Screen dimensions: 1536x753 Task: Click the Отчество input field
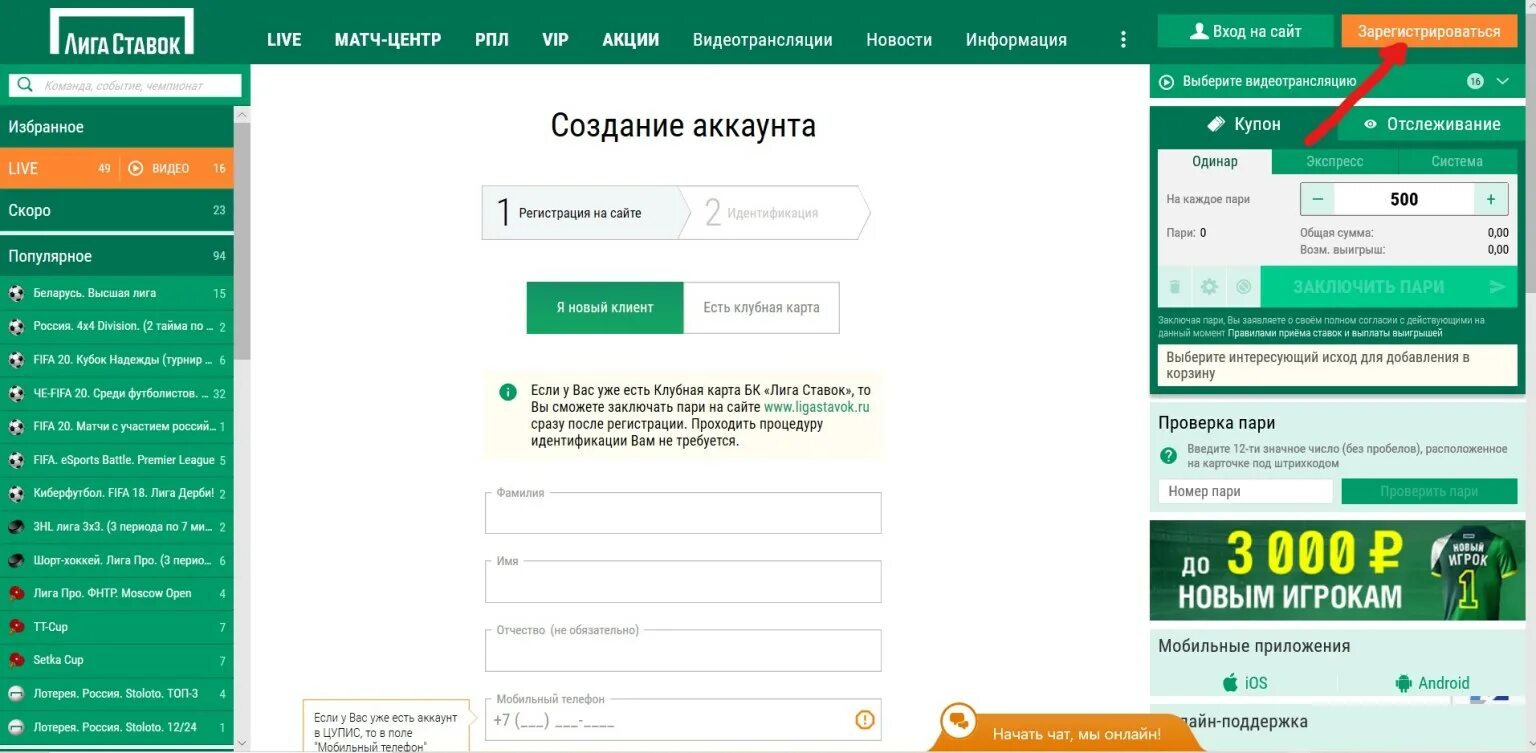[x=683, y=650]
